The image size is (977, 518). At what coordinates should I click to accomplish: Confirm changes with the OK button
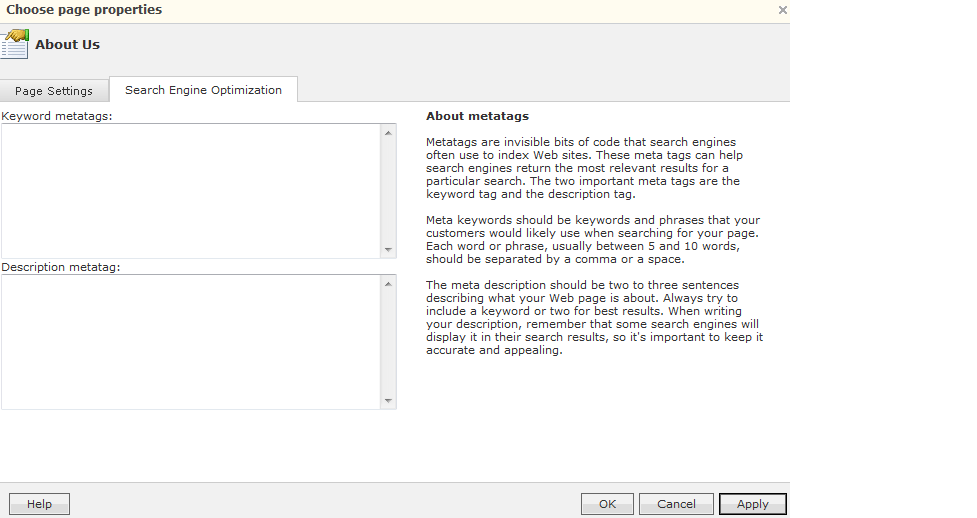(607, 504)
